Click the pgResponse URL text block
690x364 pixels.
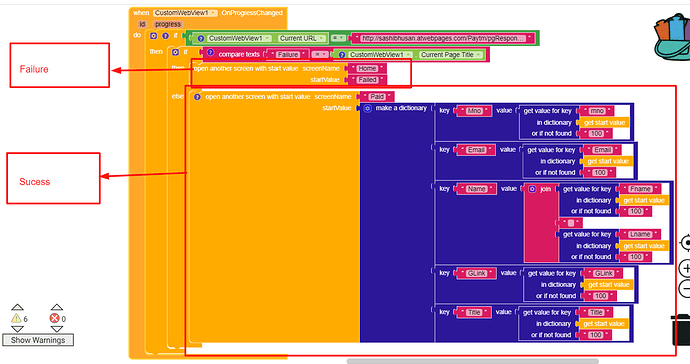tap(443, 38)
